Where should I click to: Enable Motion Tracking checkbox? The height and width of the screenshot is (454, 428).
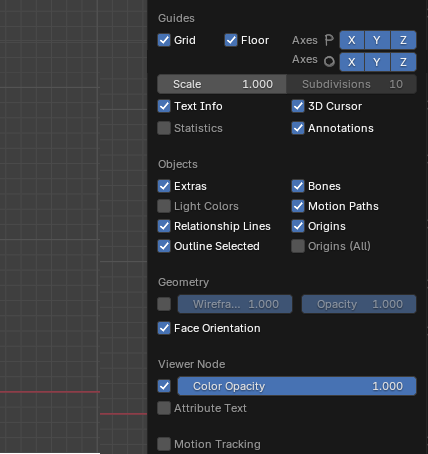point(164,444)
